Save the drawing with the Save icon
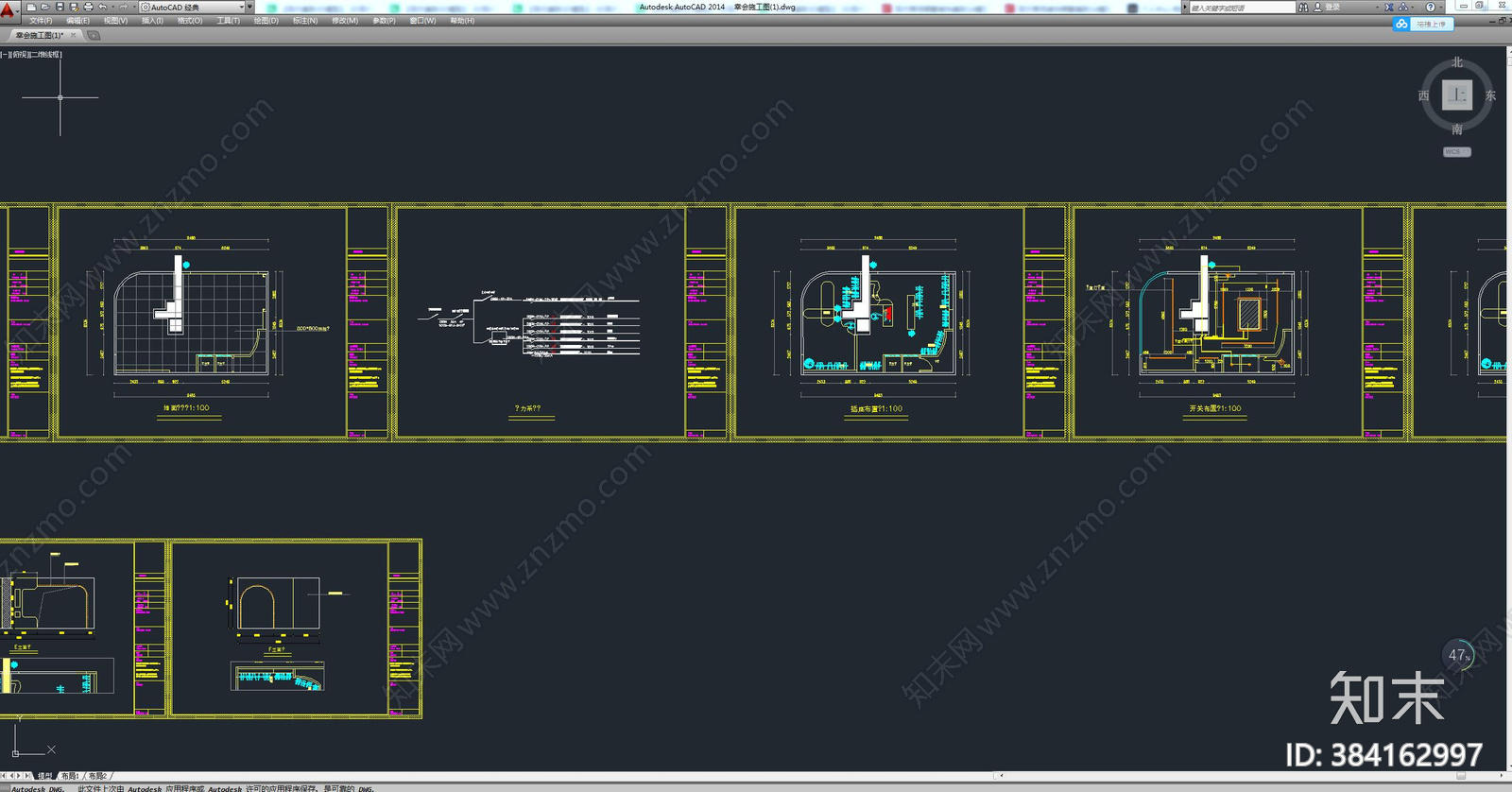 pos(60,7)
